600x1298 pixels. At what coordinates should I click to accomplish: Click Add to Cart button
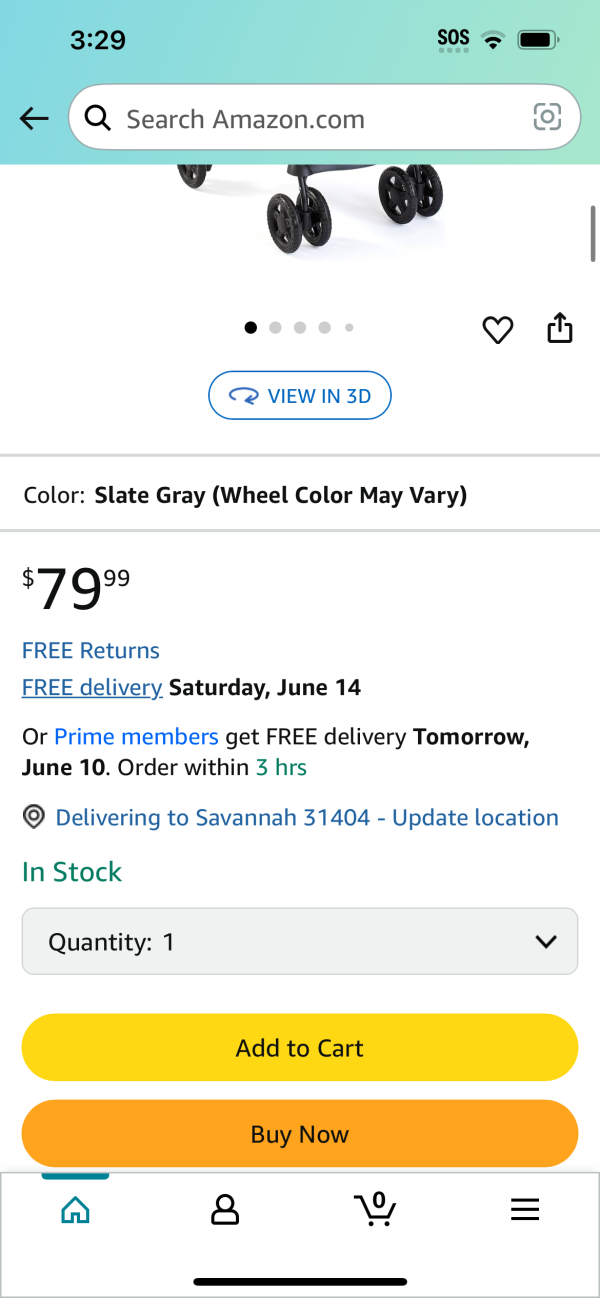(x=300, y=1048)
